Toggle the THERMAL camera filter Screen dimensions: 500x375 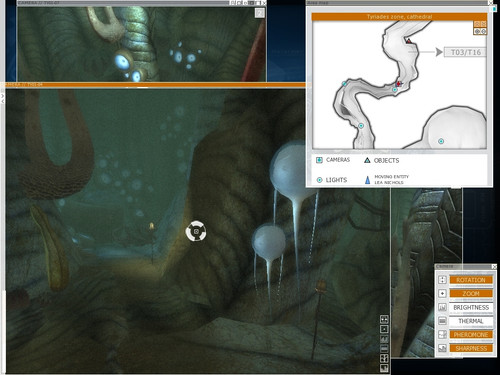pyautogui.click(x=471, y=321)
